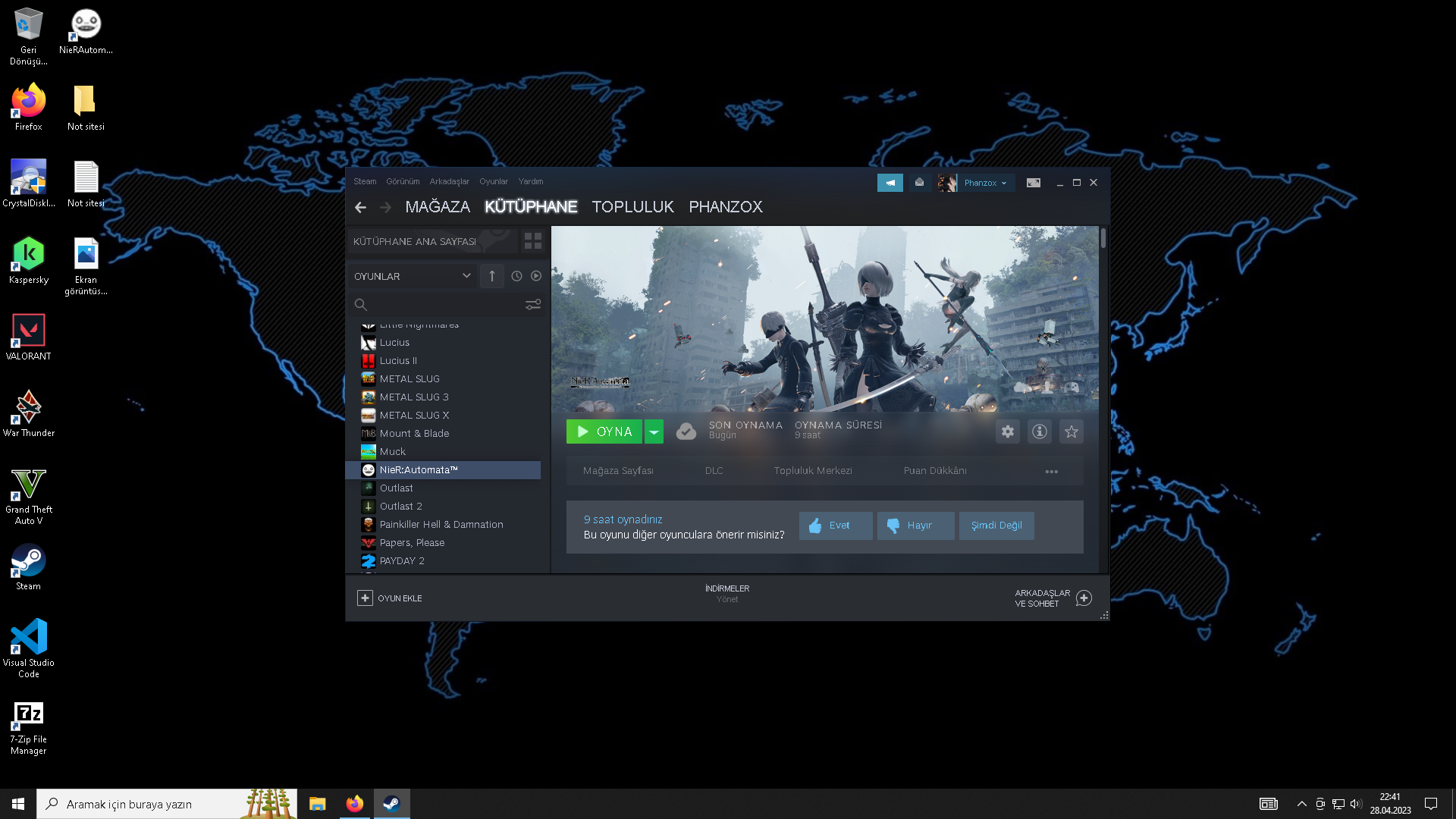Open the dropdown arrow beside the OYNA button
This screenshot has width=1456, height=819.
click(654, 431)
